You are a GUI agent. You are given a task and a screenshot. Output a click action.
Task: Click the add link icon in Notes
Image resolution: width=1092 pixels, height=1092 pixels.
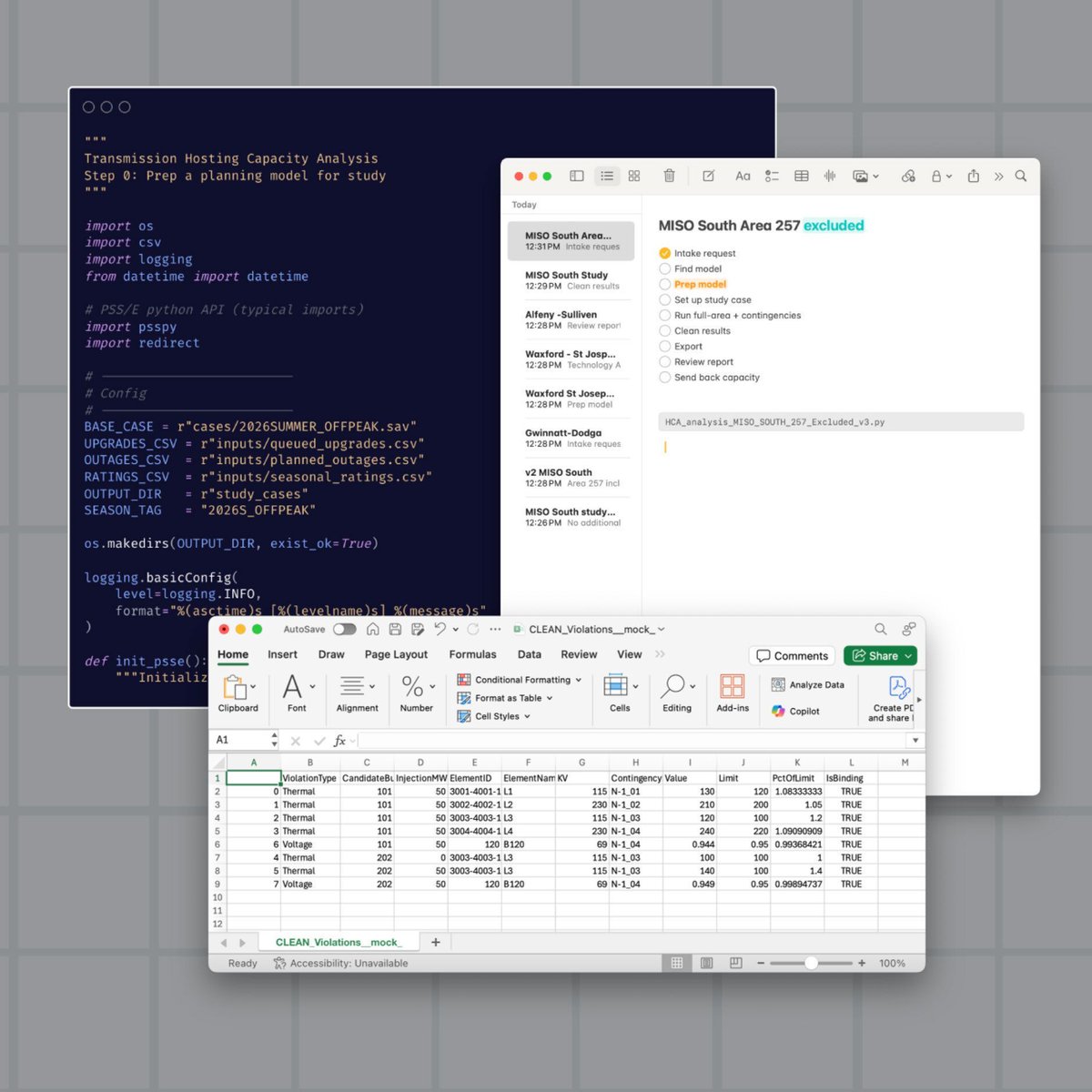click(908, 176)
